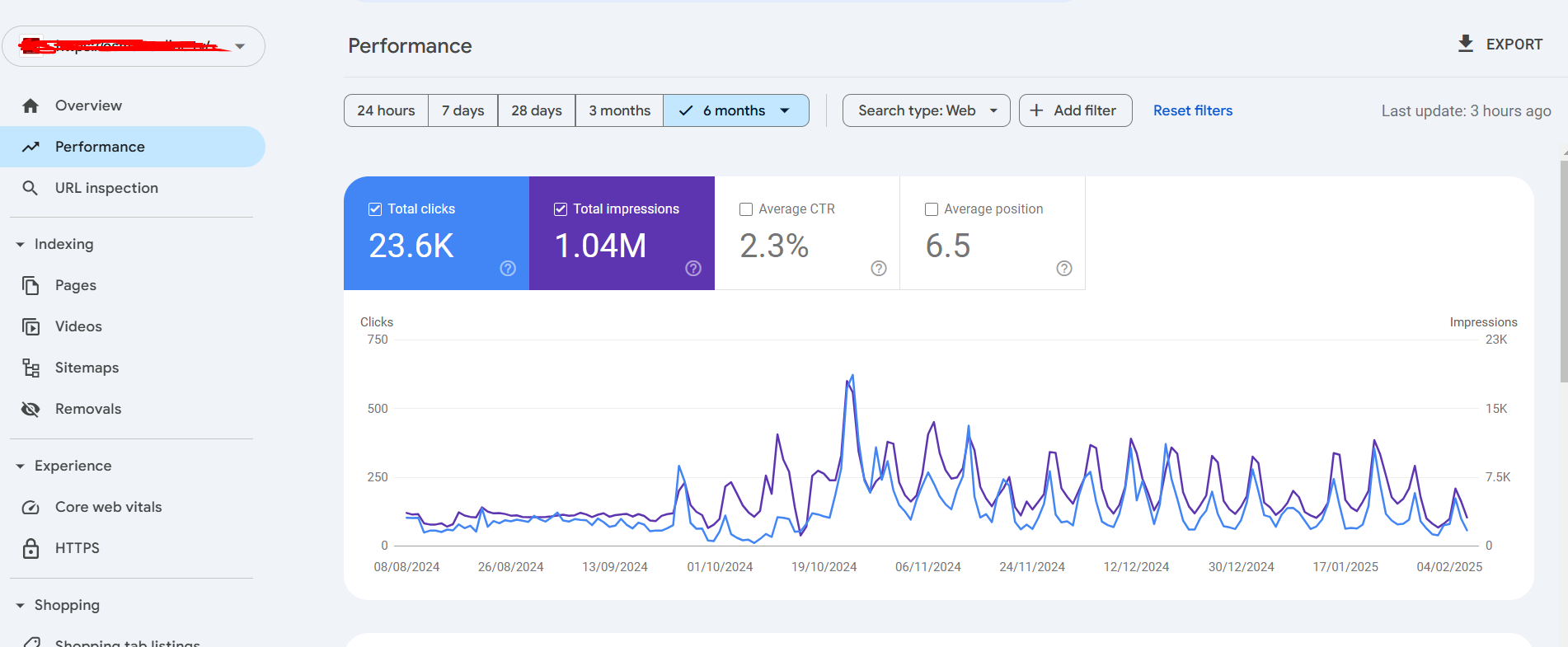The width and height of the screenshot is (1568, 647).
Task: Click the Overview home icon
Action: (31, 105)
